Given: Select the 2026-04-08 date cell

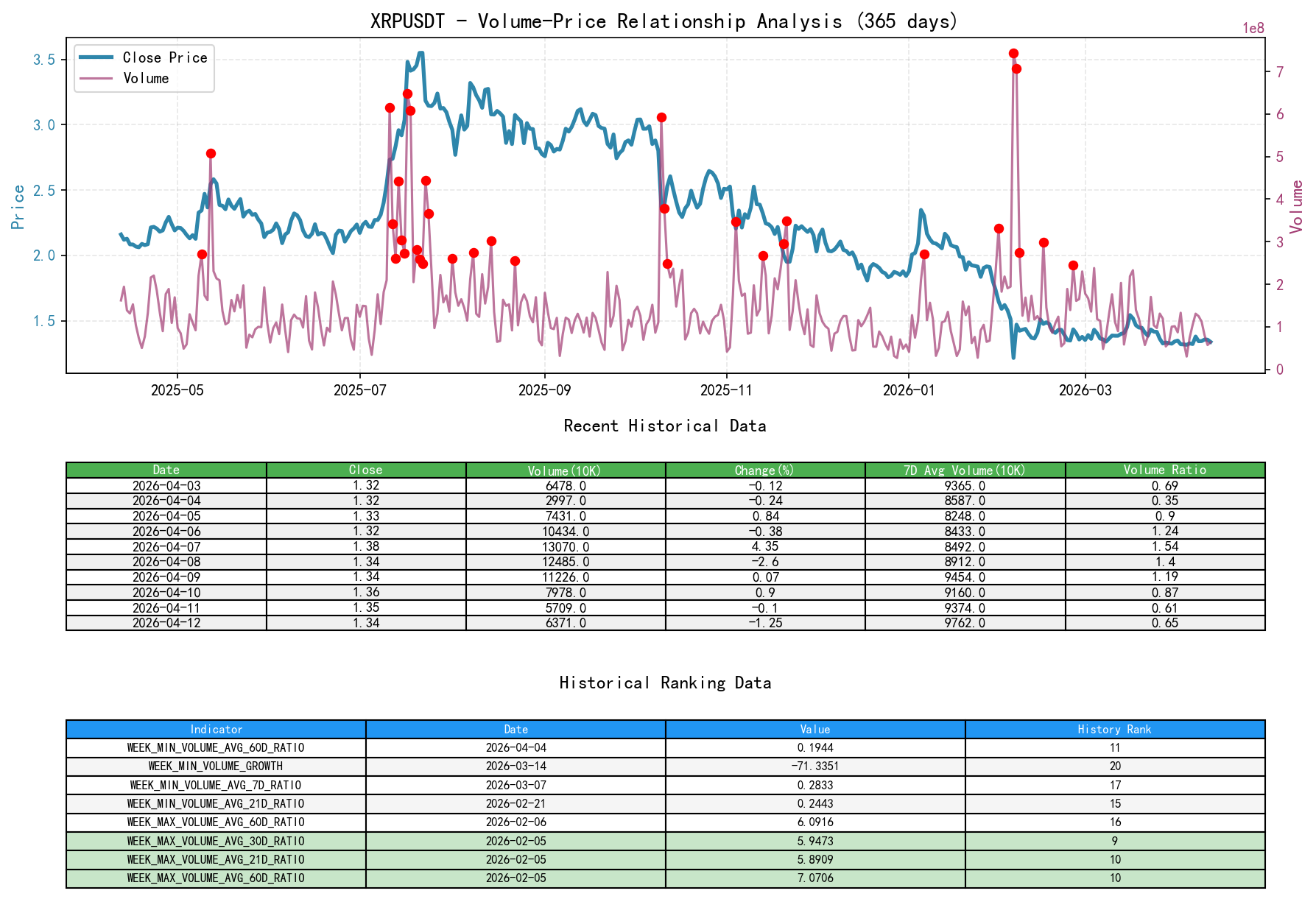Looking at the screenshot, I should [166, 562].
